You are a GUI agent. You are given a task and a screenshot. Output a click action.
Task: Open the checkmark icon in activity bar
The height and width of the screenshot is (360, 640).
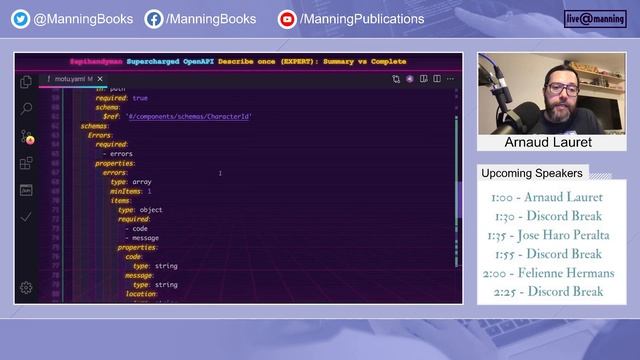point(26,217)
